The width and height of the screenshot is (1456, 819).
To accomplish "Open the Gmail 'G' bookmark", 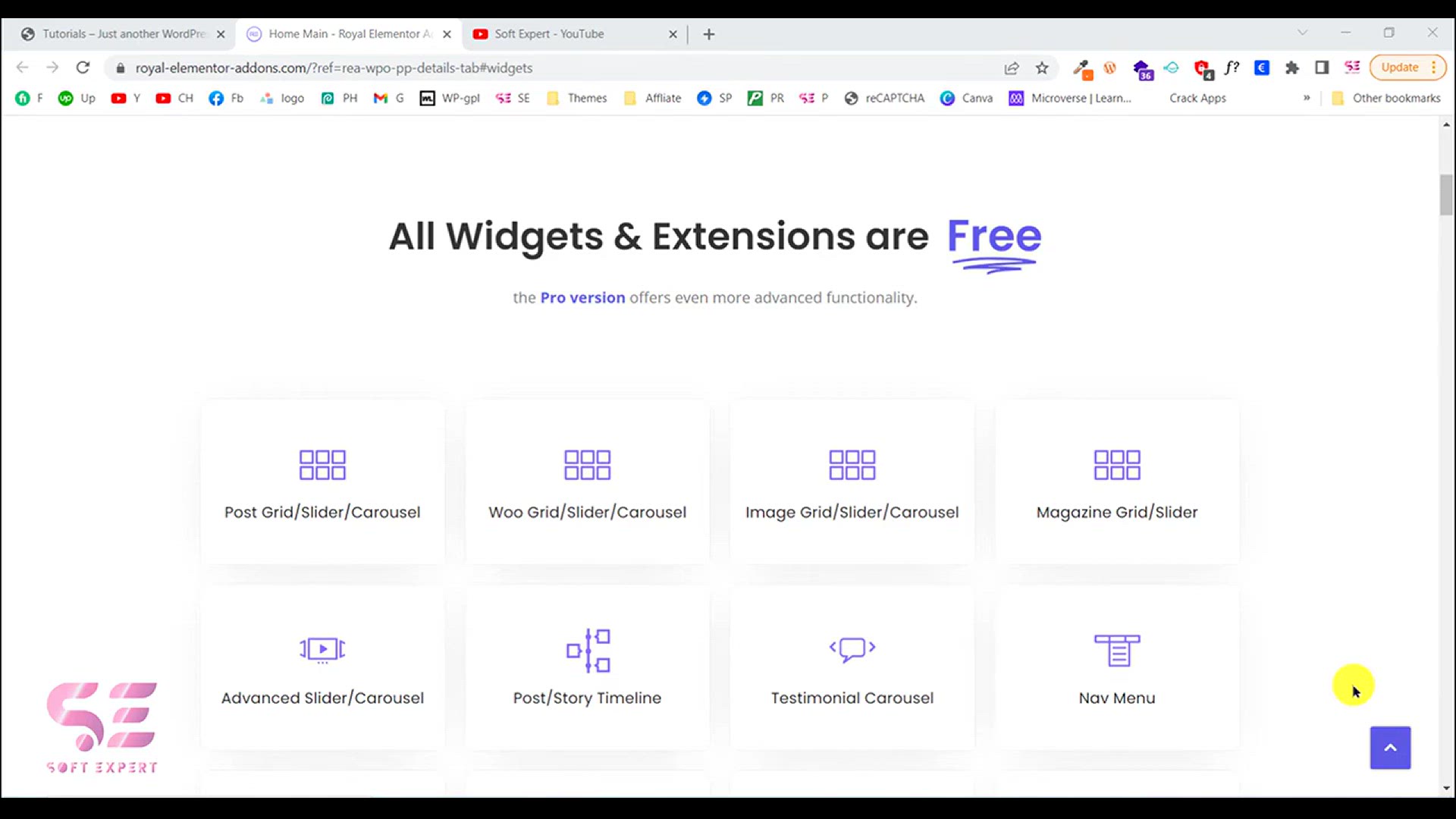I will coord(388,98).
